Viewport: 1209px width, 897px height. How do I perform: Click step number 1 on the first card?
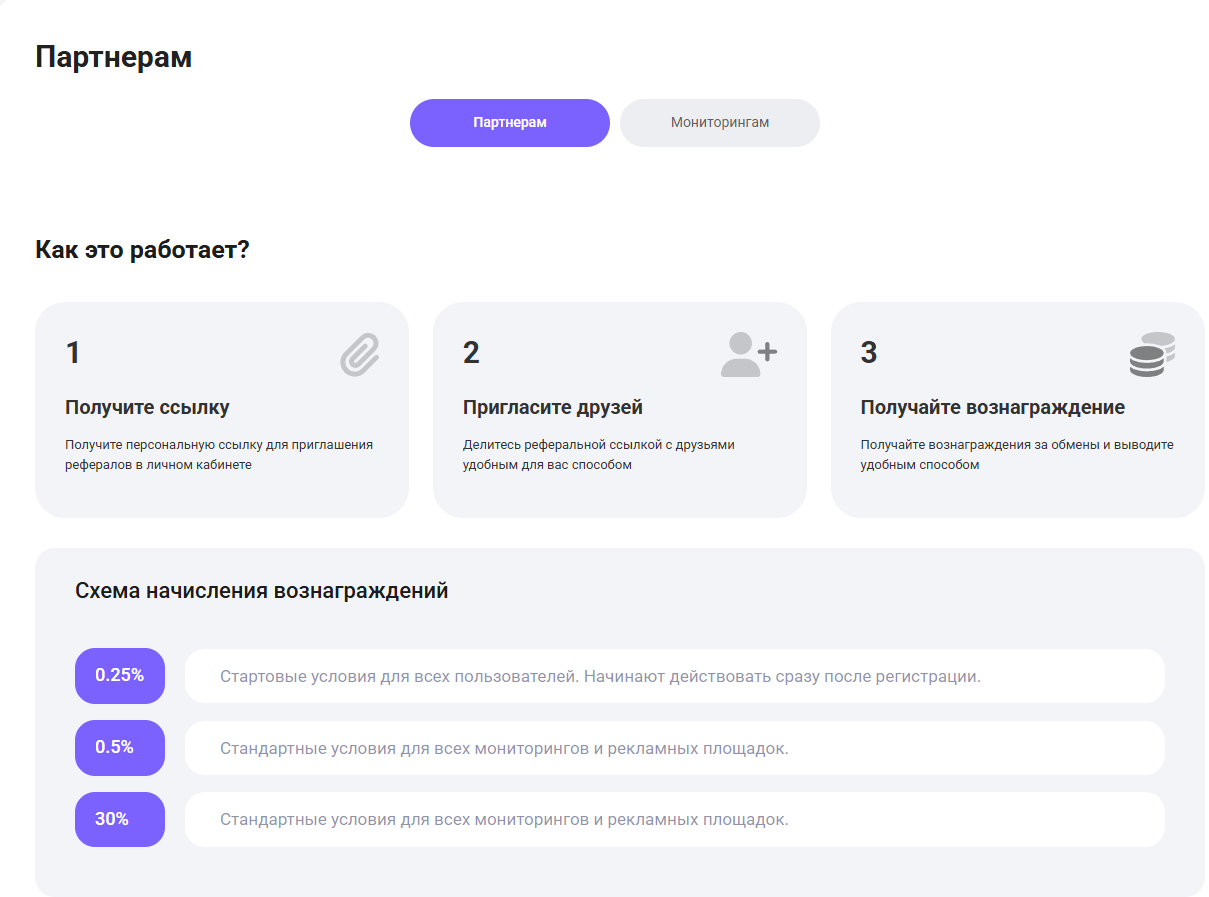(73, 353)
